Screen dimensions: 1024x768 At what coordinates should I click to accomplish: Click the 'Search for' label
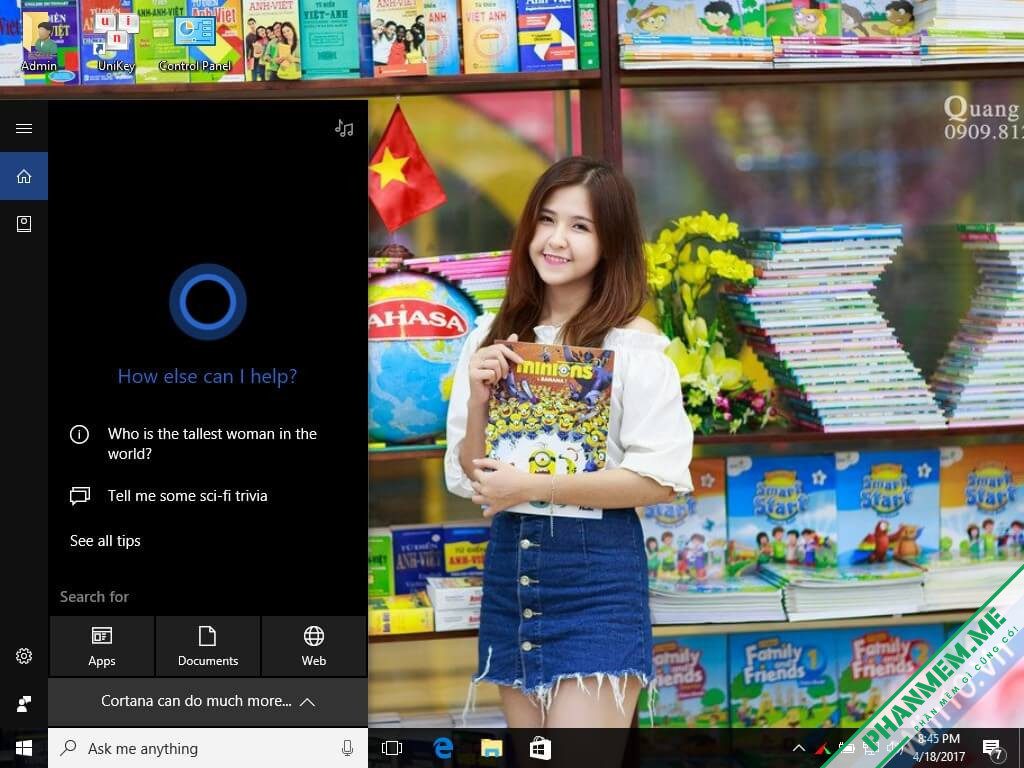[x=95, y=596]
